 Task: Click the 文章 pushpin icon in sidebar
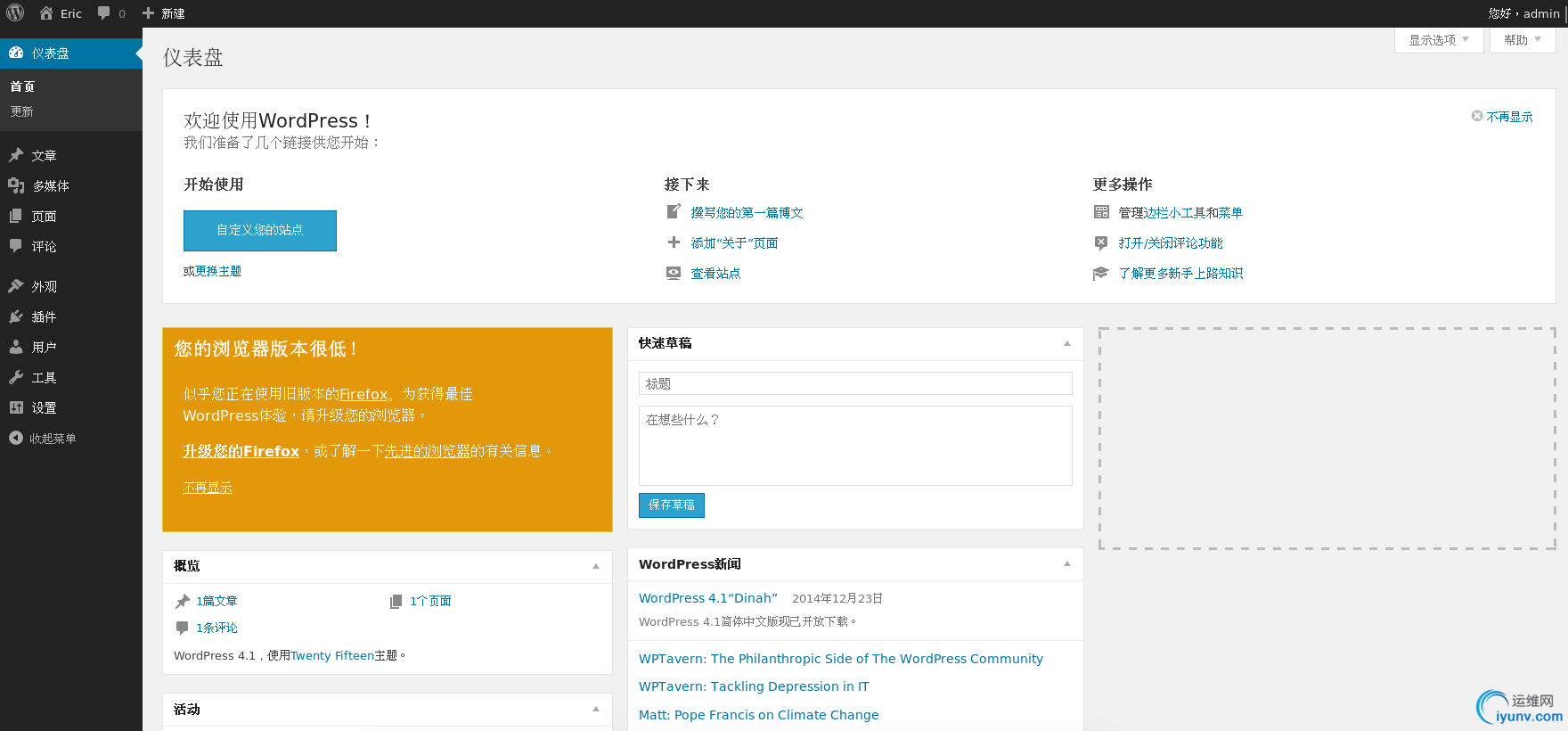coord(16,155)
